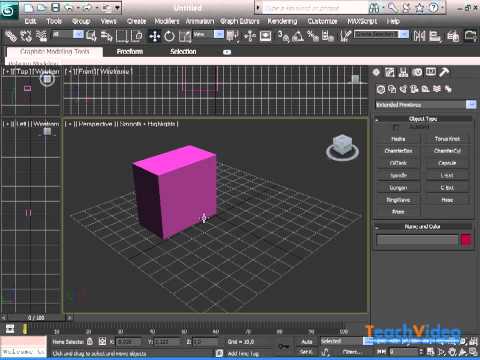
Task: Open the Edit menu
Action: 30,21
